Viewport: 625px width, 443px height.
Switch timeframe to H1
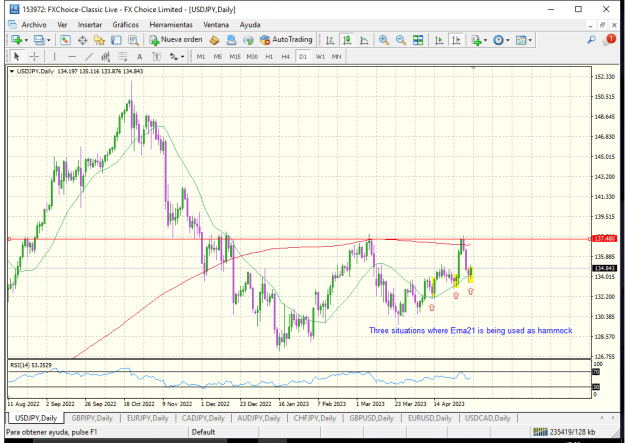point(269,57)
